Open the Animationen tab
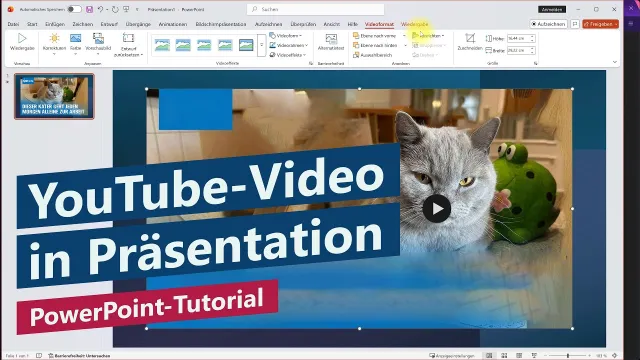This screenshot has height=360, width=640. [x=173, y=24]
